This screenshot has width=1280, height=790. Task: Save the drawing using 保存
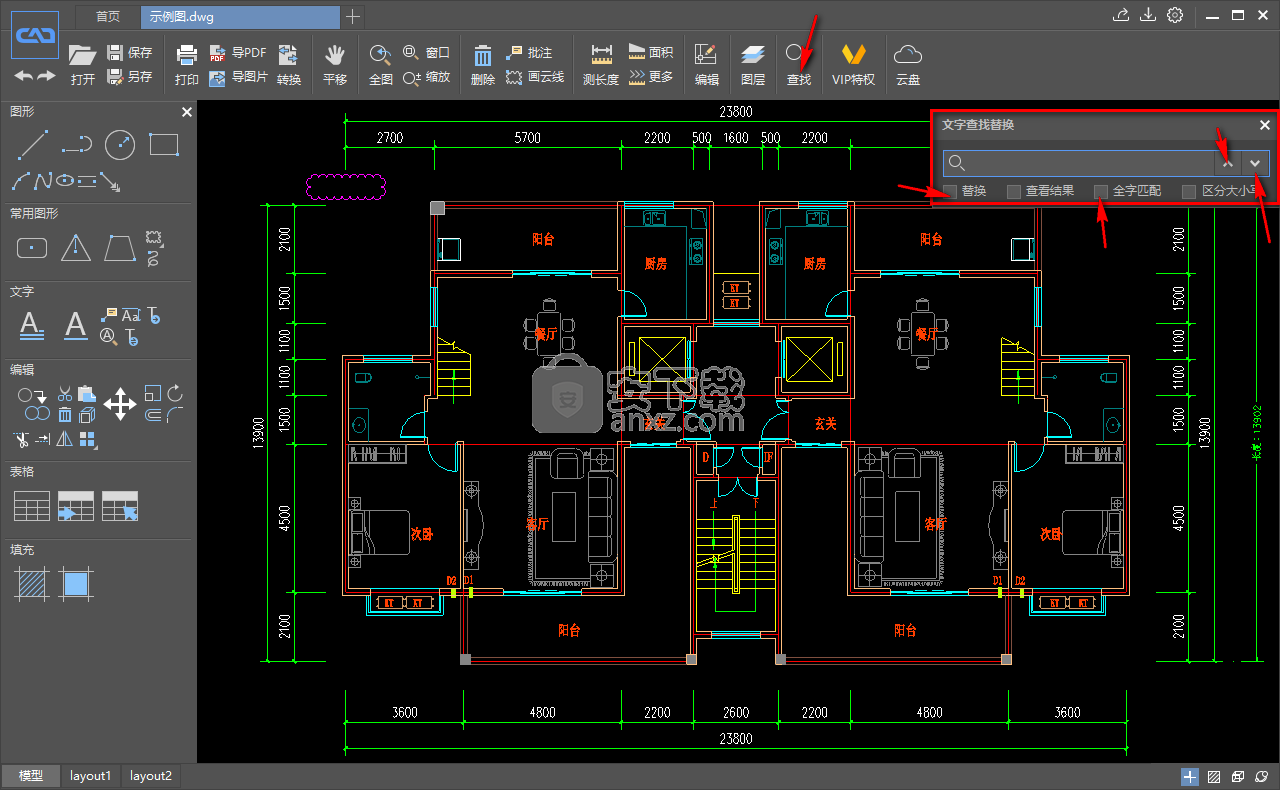pos(130,53)
